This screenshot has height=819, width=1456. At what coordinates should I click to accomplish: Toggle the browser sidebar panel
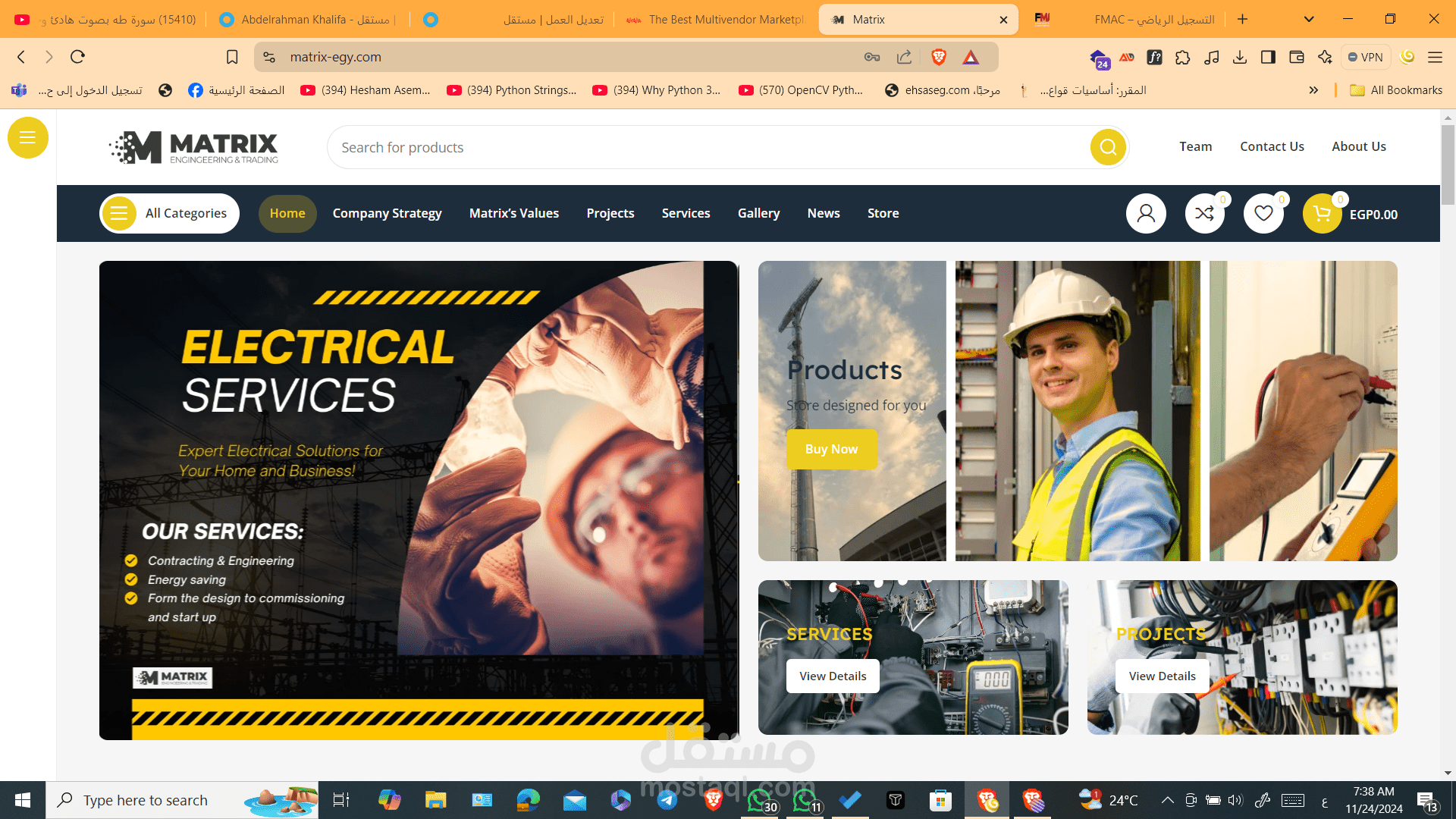point(1268,57)
